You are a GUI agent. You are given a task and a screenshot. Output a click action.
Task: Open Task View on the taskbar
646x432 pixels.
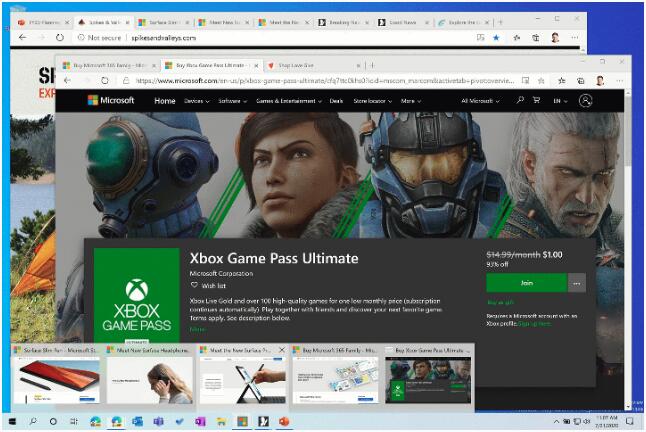(73, 421)
